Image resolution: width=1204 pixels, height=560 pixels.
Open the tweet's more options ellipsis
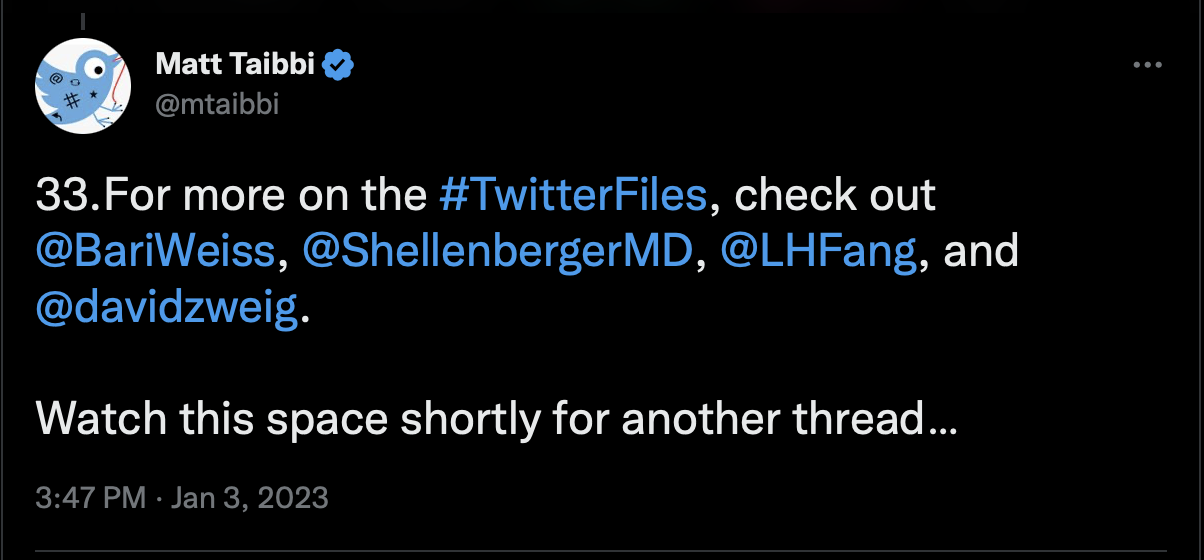[x=1147, y=65]
